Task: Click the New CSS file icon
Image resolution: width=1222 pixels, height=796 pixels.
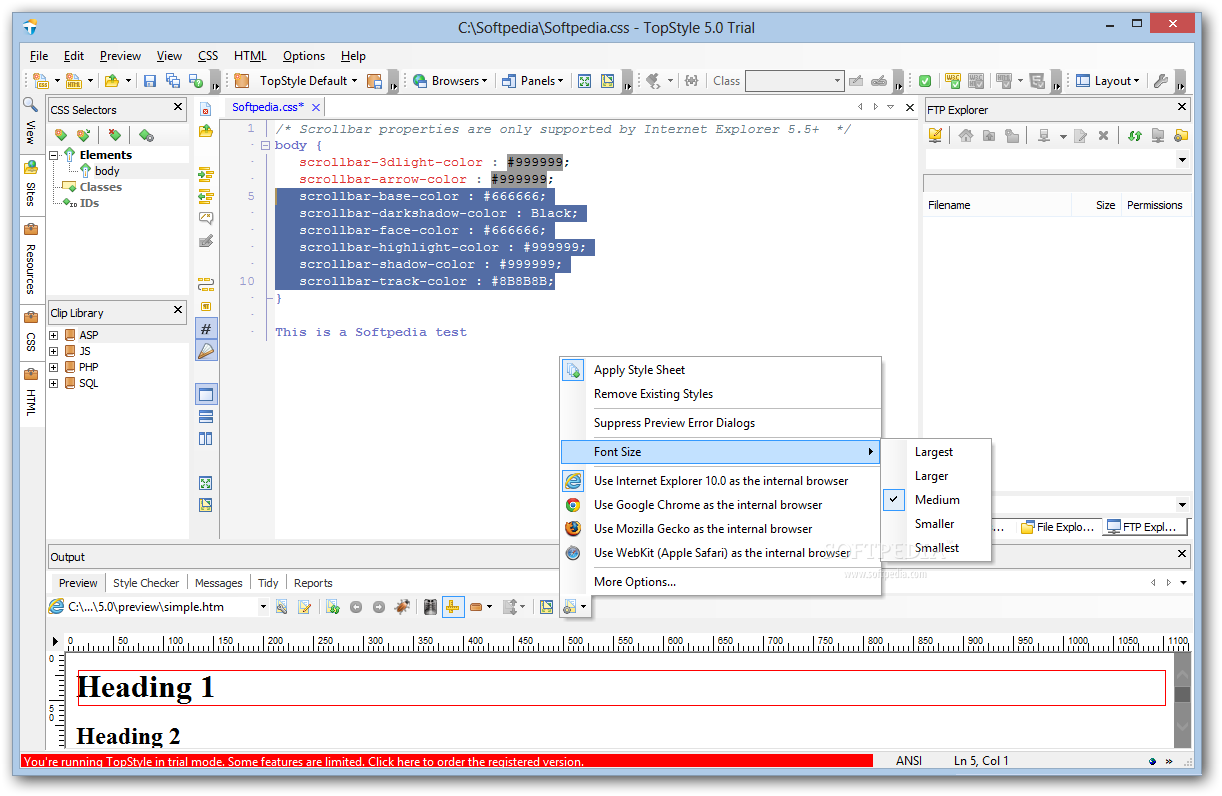Action: coord(41,81)
